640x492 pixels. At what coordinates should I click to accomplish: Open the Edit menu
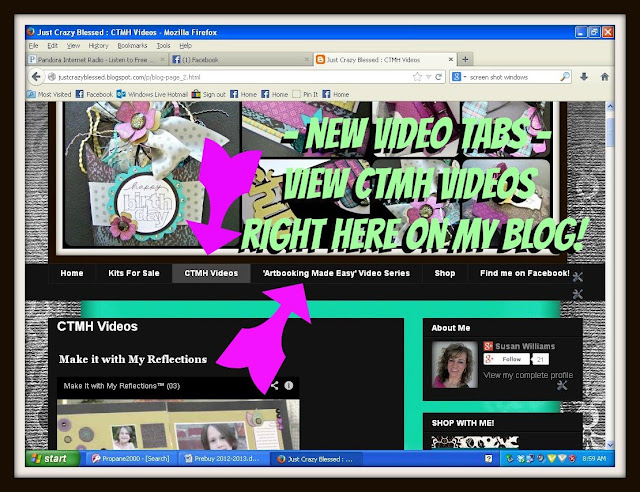tap(52, 46)
